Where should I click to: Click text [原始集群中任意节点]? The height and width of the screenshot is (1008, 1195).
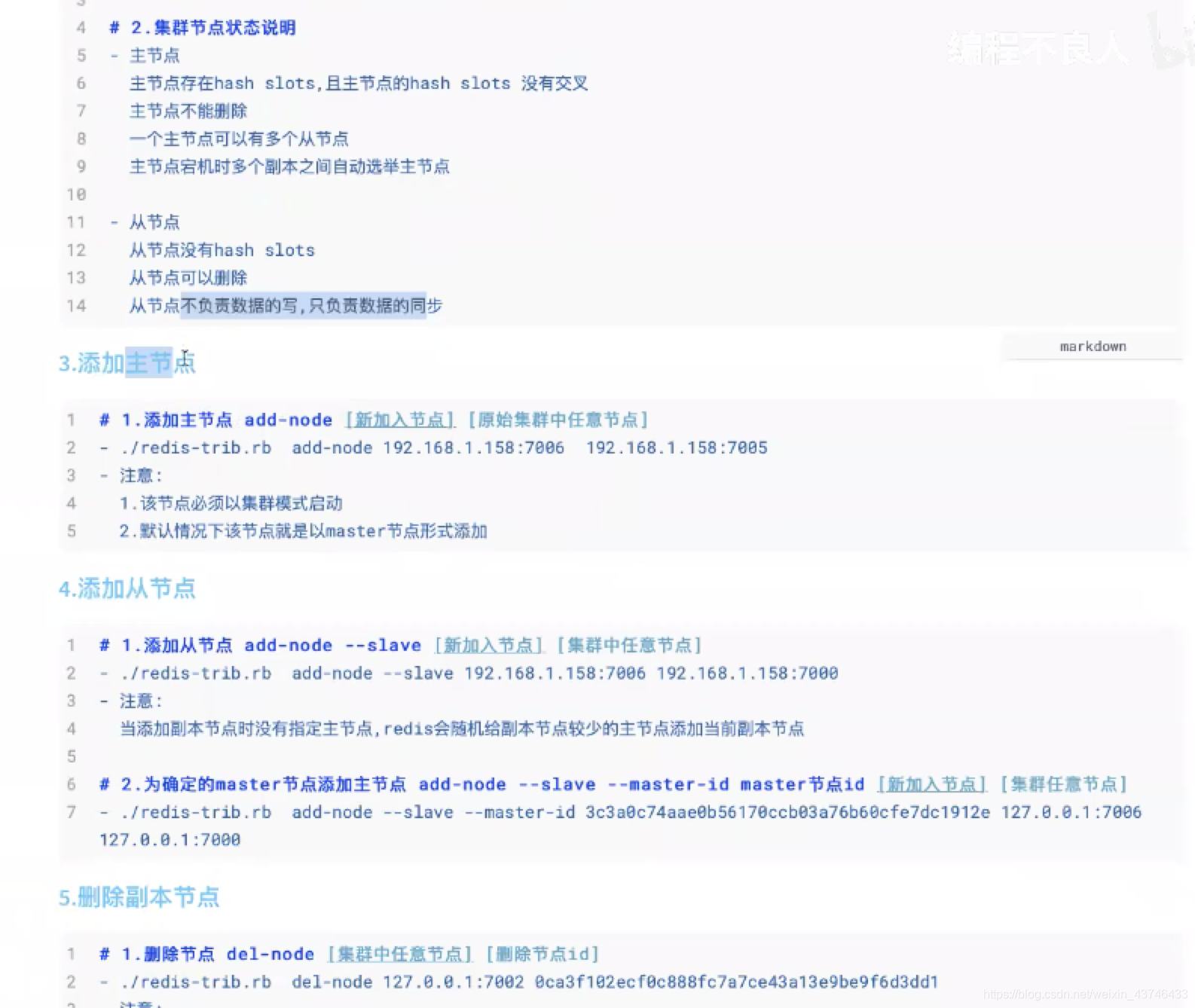(x=558, y=420)
